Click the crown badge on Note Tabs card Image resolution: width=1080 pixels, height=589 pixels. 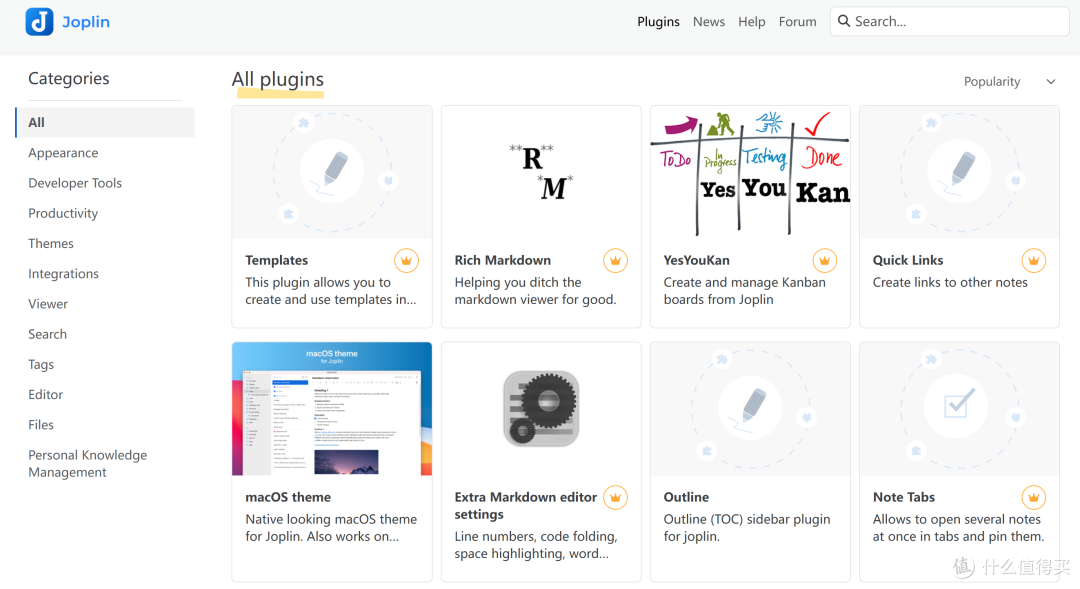click(x=1033, y=497)
